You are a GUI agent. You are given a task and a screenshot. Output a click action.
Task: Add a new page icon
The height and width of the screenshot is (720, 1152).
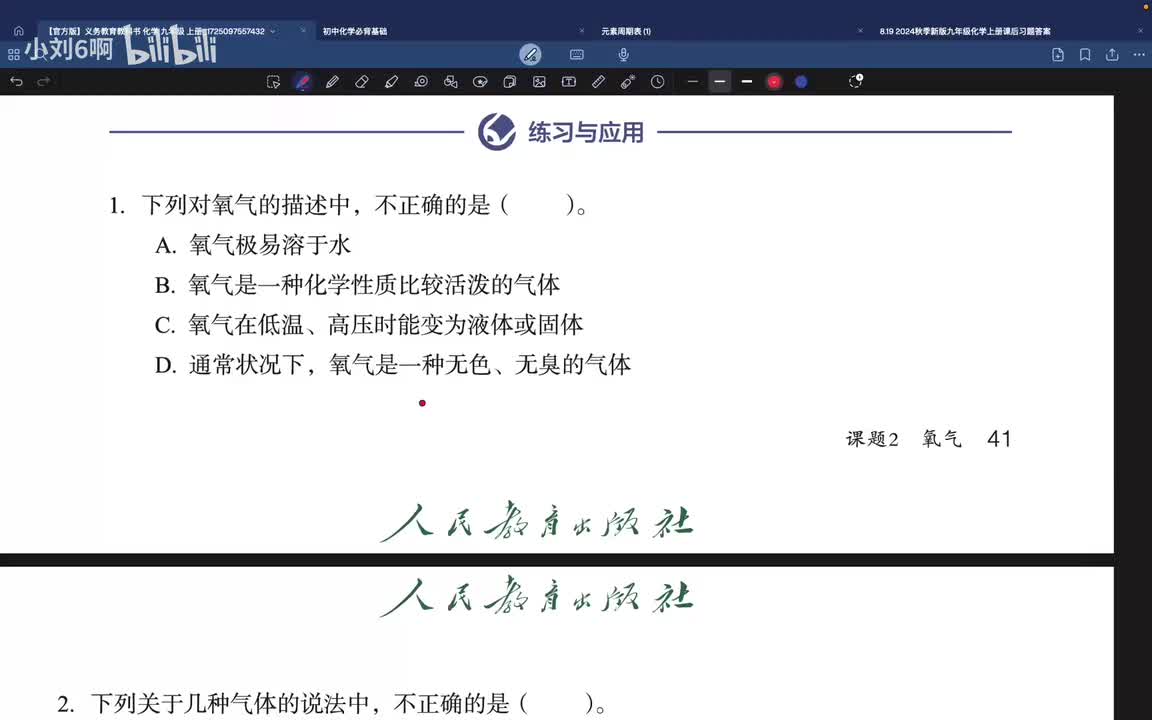(x=1058, y=54)
